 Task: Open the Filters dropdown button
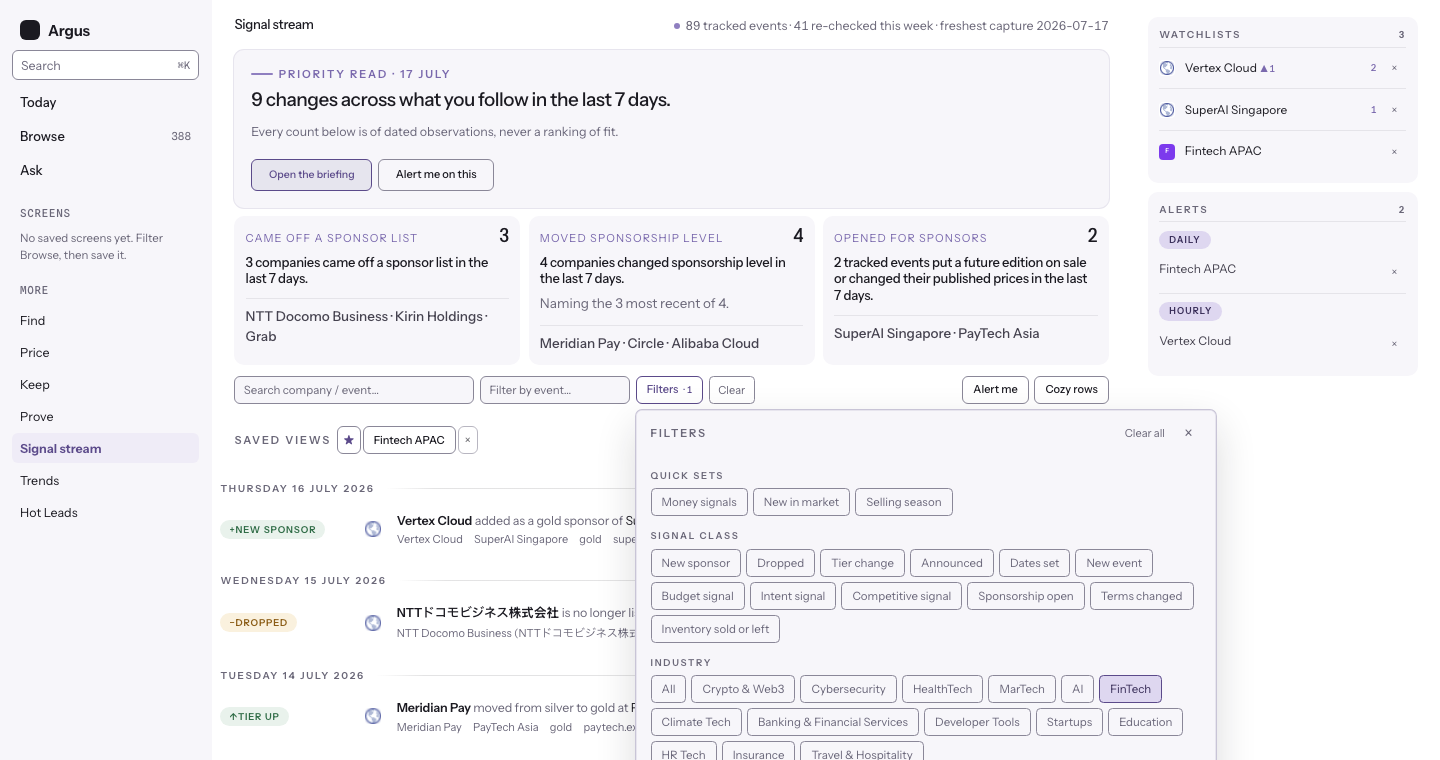(x=670, y=390)
